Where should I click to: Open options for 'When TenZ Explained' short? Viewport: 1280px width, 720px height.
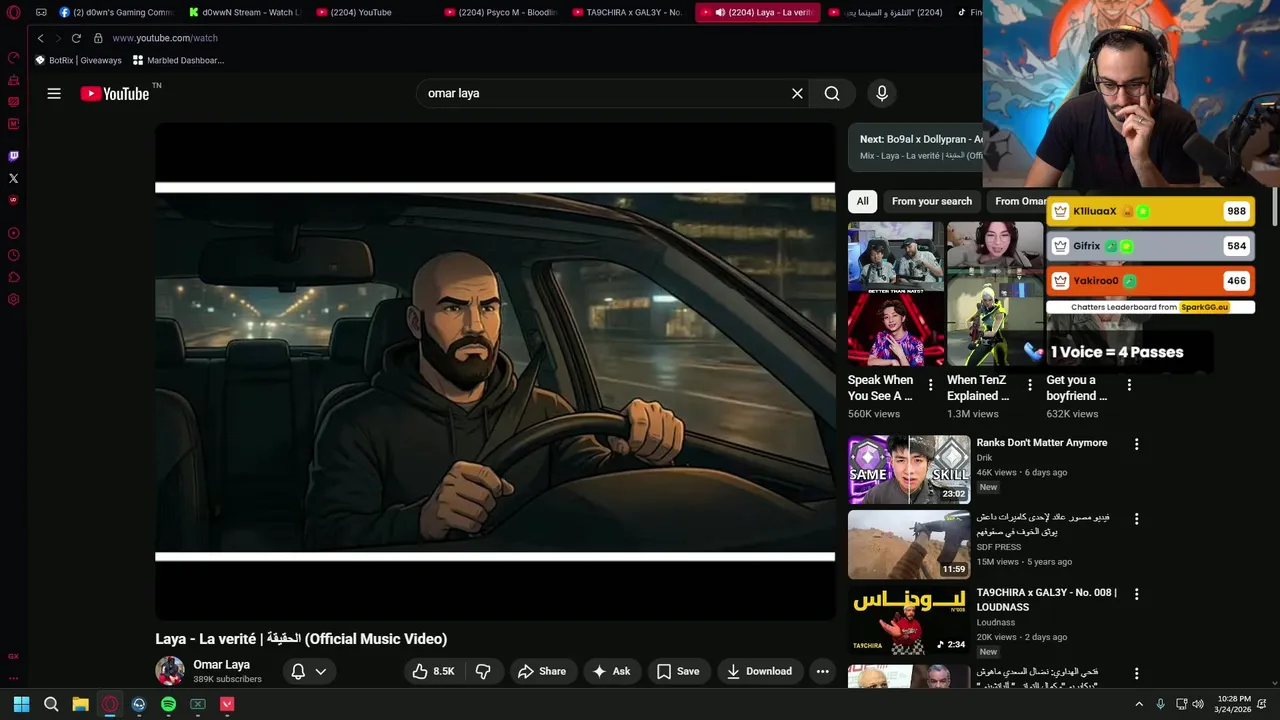tap(1030, 385)
